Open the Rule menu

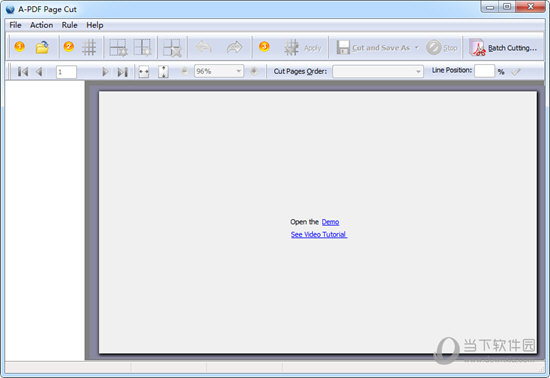(x=69, y=25)
